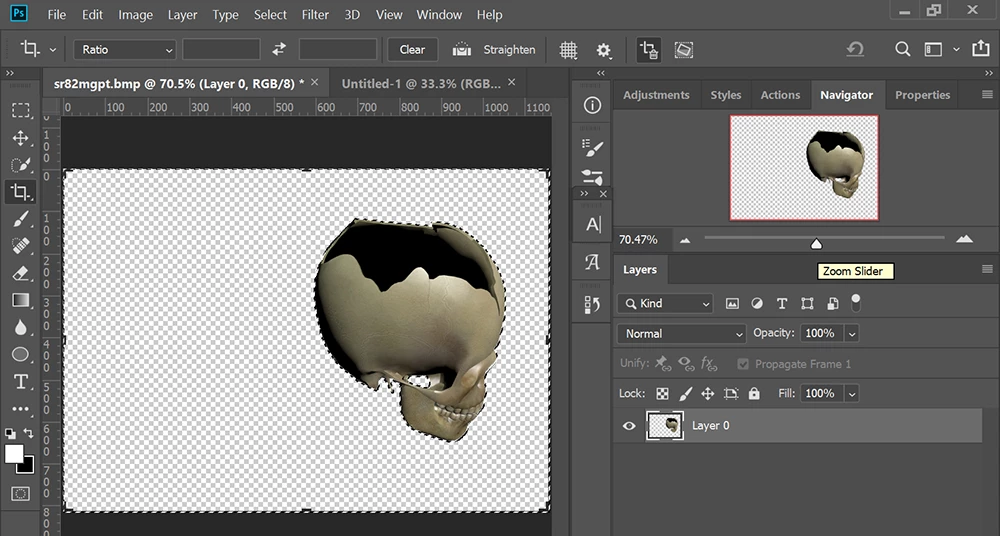
Task: Select the Horizontal Type tool
Action: pyautogui.click(x=20, y=382)
